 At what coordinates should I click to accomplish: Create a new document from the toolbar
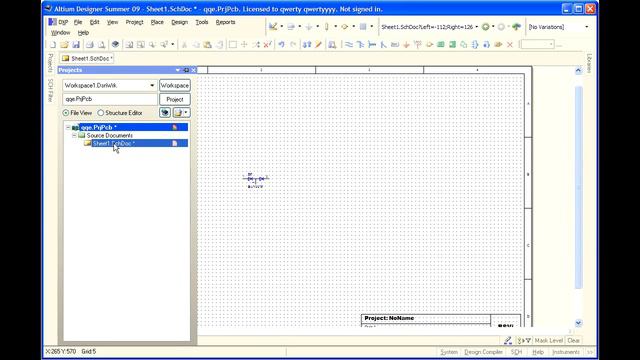[53, 44]
